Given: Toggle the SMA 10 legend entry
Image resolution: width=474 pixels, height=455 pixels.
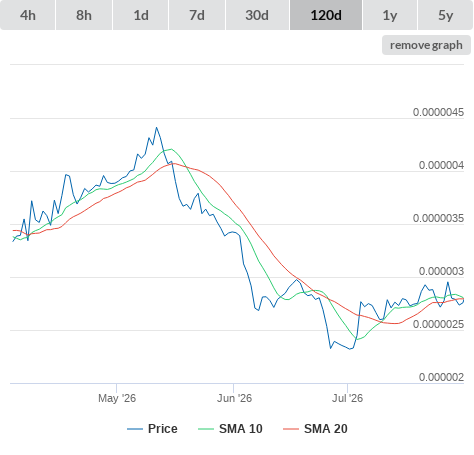Looking at the screenshot, I should tap(230, 429).
